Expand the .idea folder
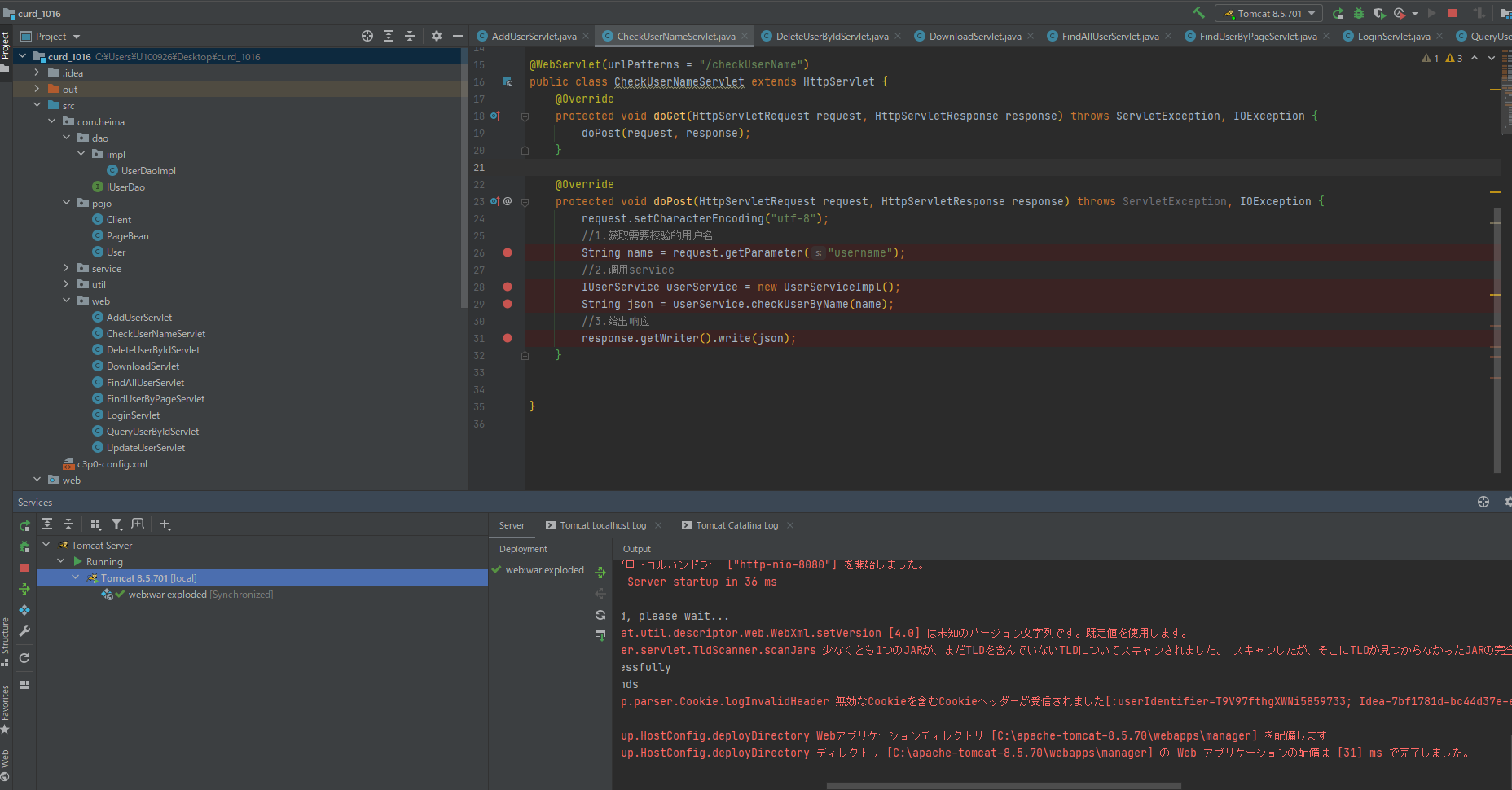The image size is (1512, 790). click(37, 72)
